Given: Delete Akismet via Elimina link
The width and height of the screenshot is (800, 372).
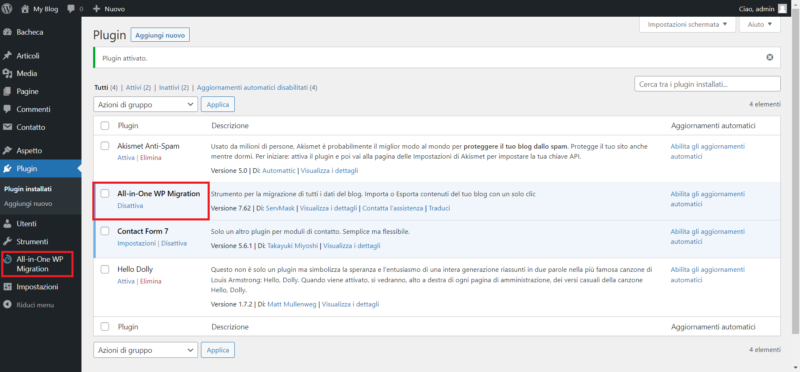Looking at the screenshot, I should coord(151,158).
